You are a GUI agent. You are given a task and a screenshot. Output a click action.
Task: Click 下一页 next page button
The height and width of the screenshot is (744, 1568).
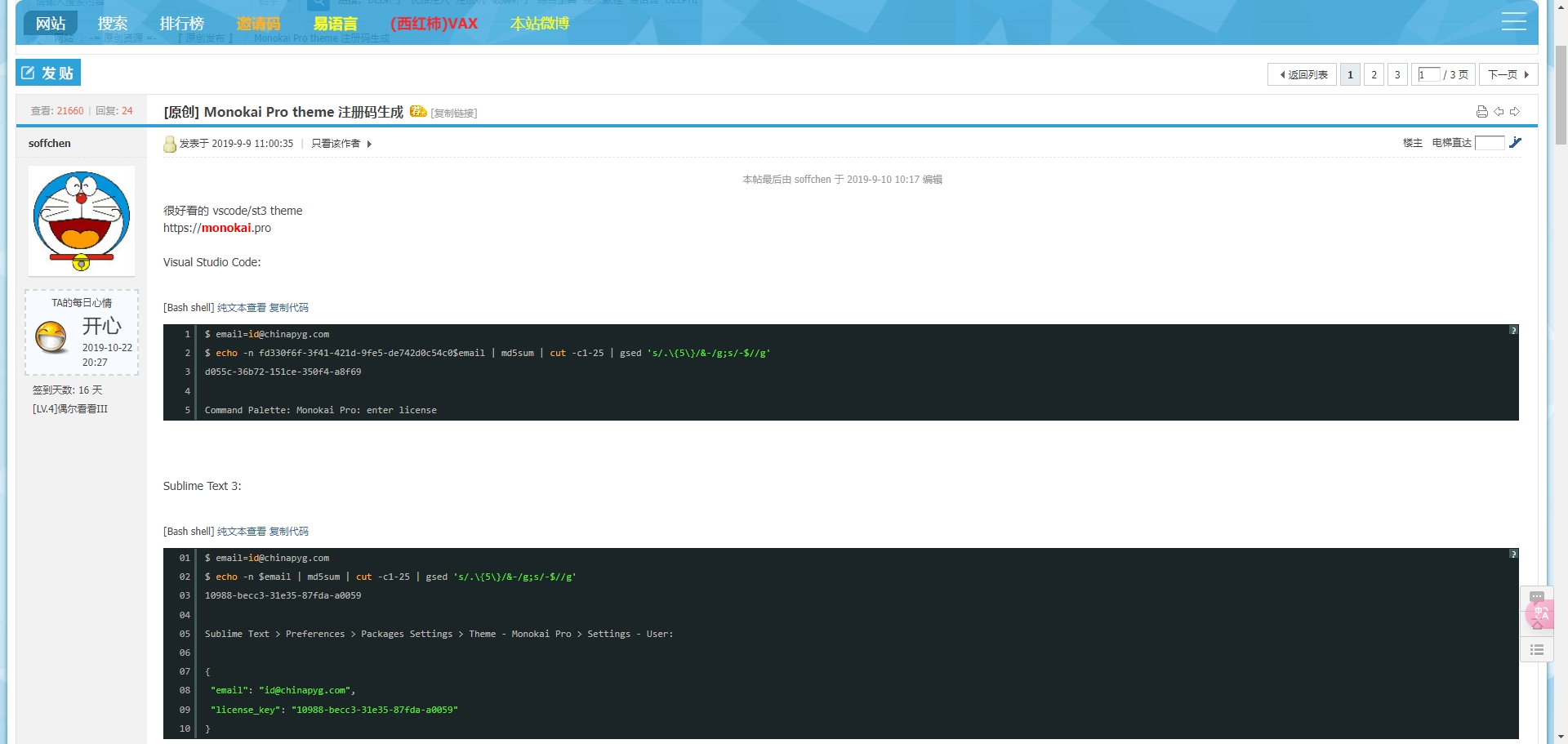coord(1508,75)
